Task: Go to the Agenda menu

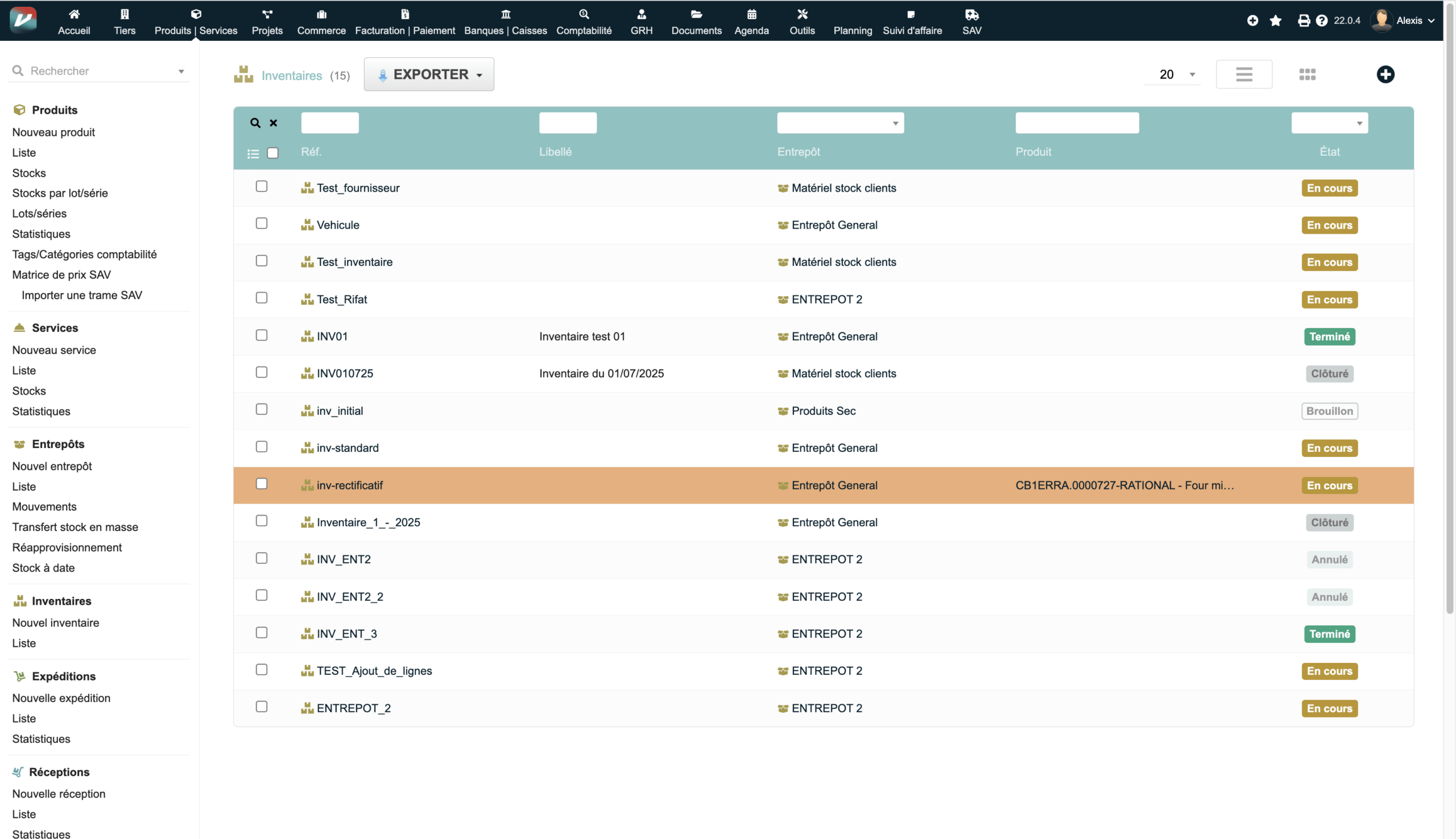Action: tap(751, 22)
